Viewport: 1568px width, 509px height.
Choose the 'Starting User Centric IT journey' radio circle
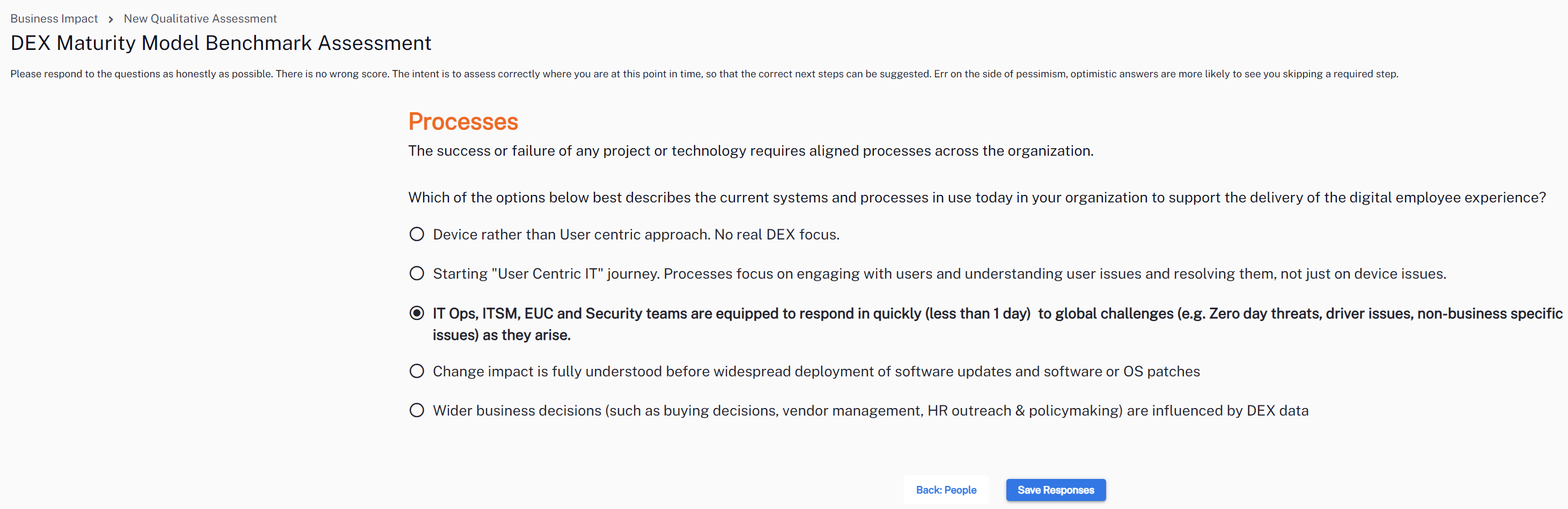[417, 273]
